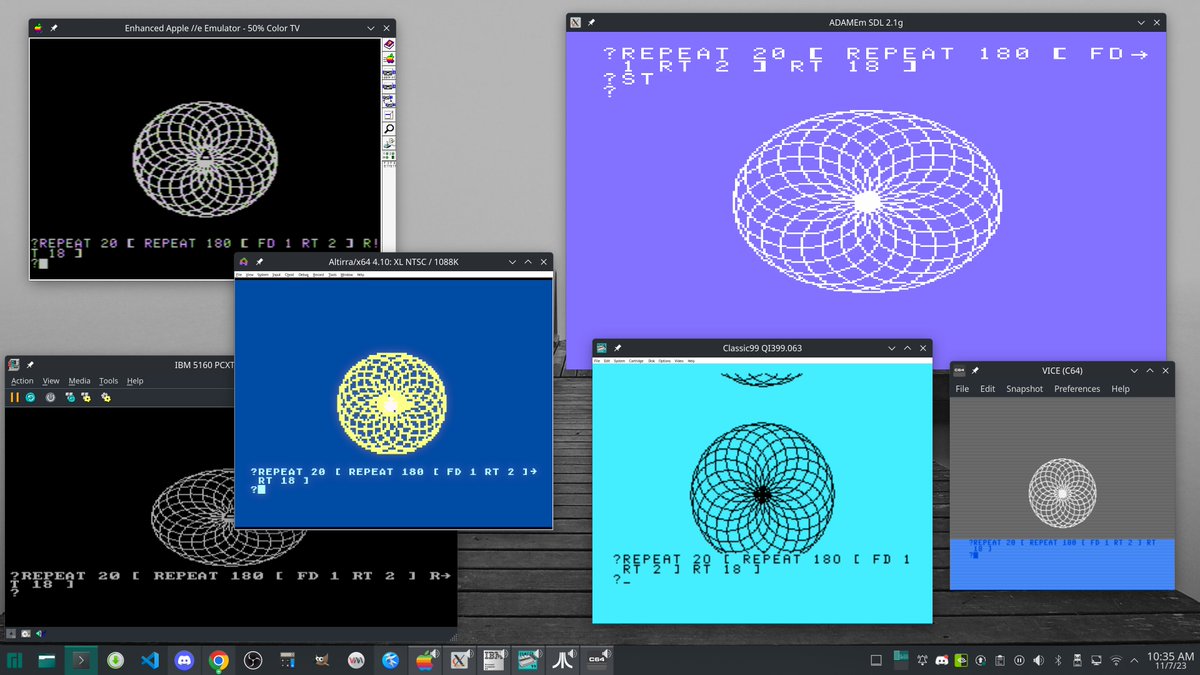Open View menu in IBM 5160 window
The width and height of the screenshot is (1200, 675).
[51, 381]
